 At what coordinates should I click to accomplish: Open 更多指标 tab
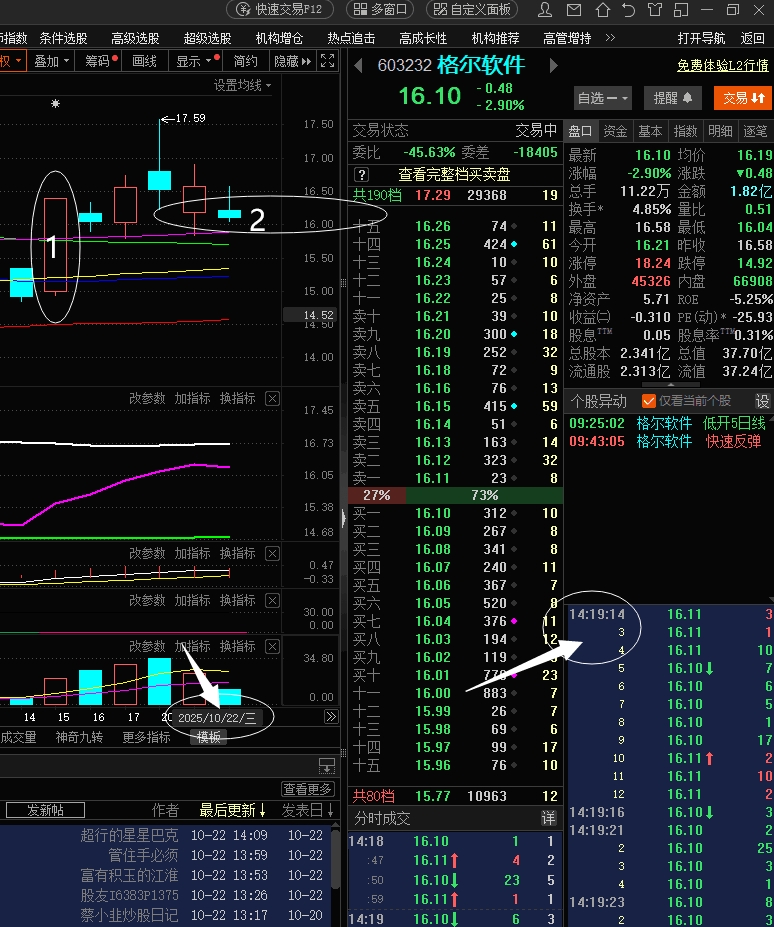[x=146, y=737]
